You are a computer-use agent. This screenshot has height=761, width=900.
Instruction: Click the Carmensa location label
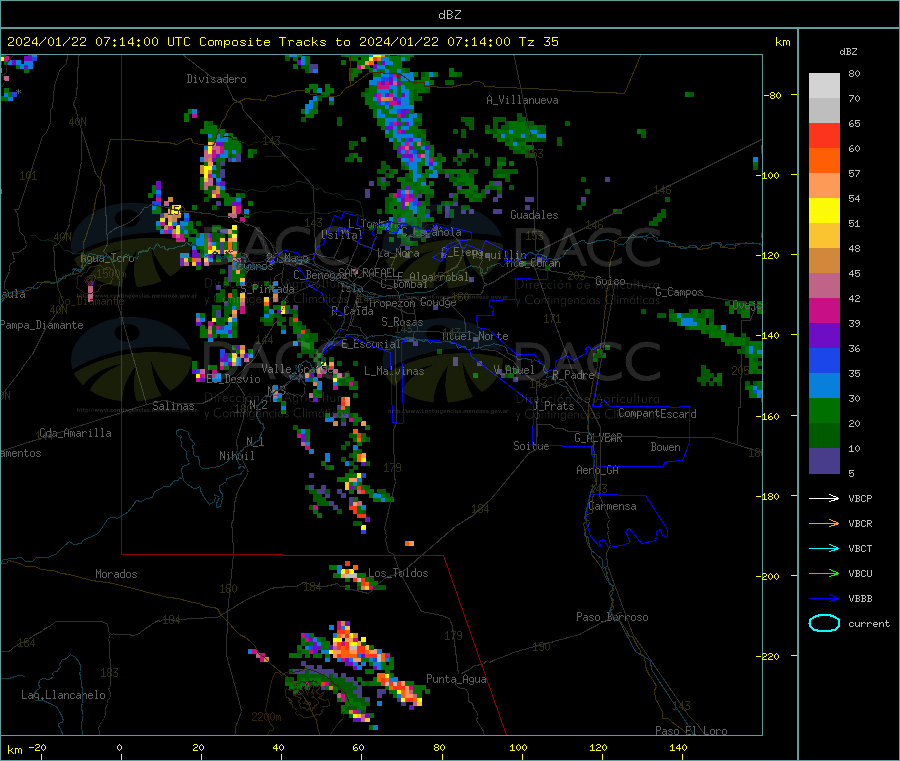612,506
